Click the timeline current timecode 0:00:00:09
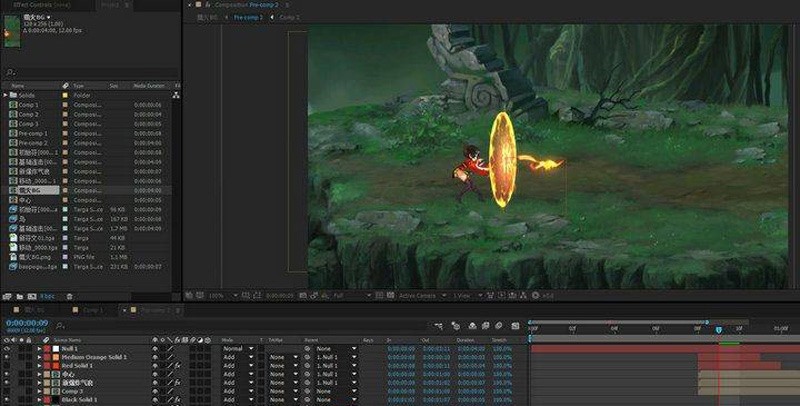 click(x=27, y=323)
